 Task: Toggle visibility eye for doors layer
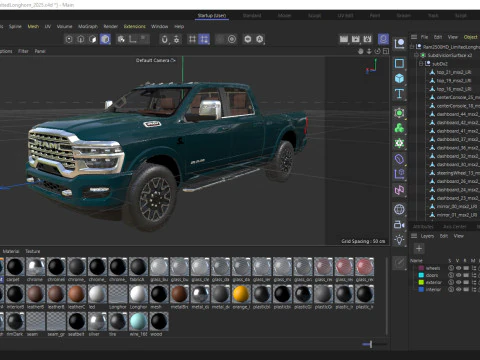point(459,275)
